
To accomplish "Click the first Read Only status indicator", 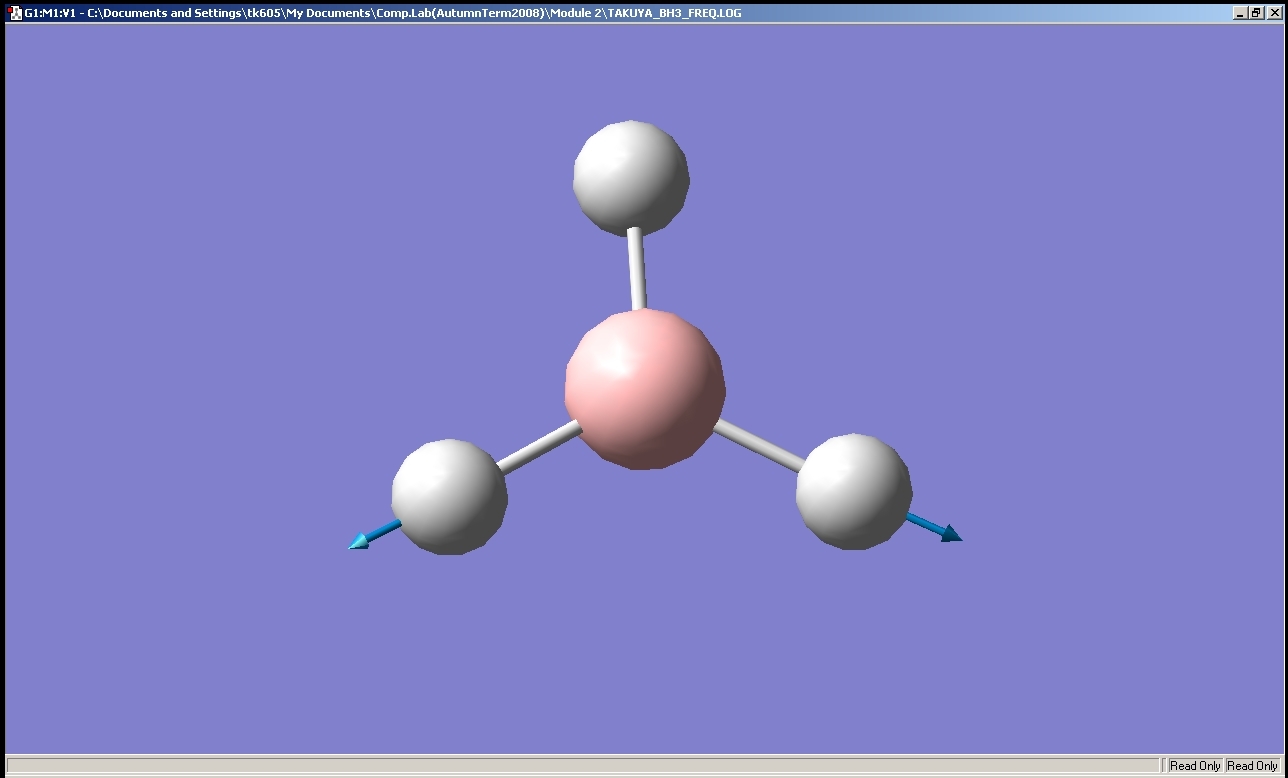I will tap(1195, 766).
